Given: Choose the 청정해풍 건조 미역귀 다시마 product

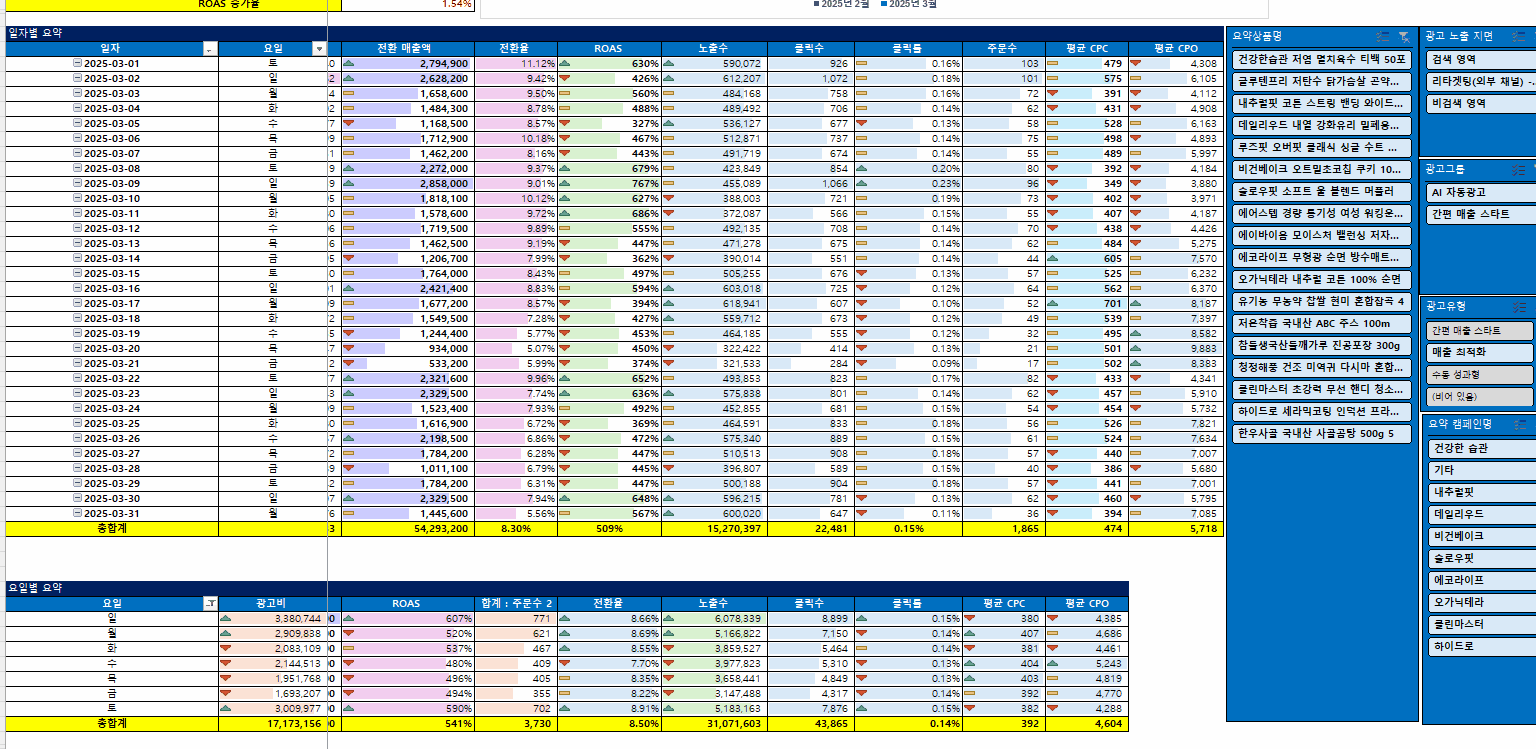Looking at the screenshot, I should click(1321, 368).
